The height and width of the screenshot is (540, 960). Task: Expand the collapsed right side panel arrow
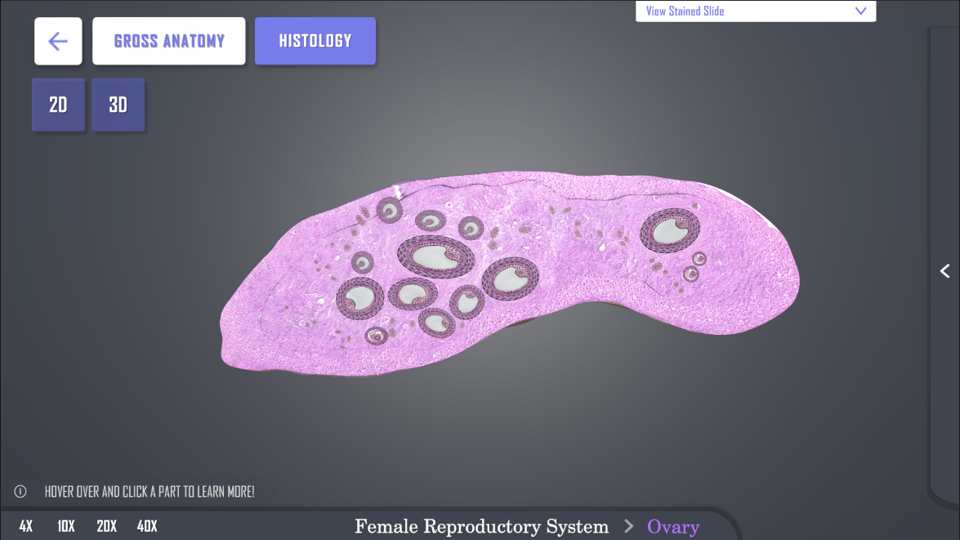[944, 271]
